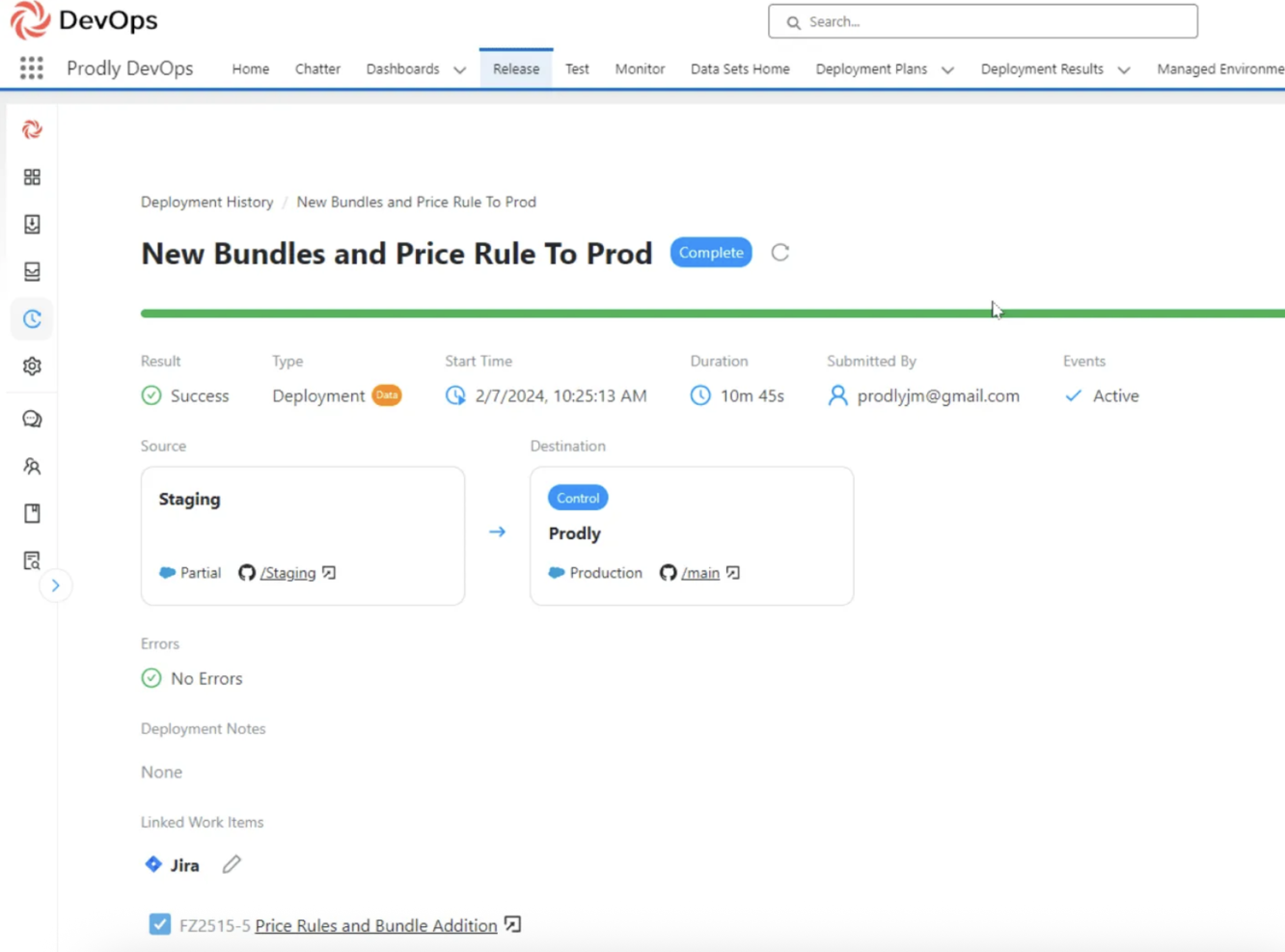Select the dashboard grid icon in sidebar
1285x952 pixels.
point(32,177)
